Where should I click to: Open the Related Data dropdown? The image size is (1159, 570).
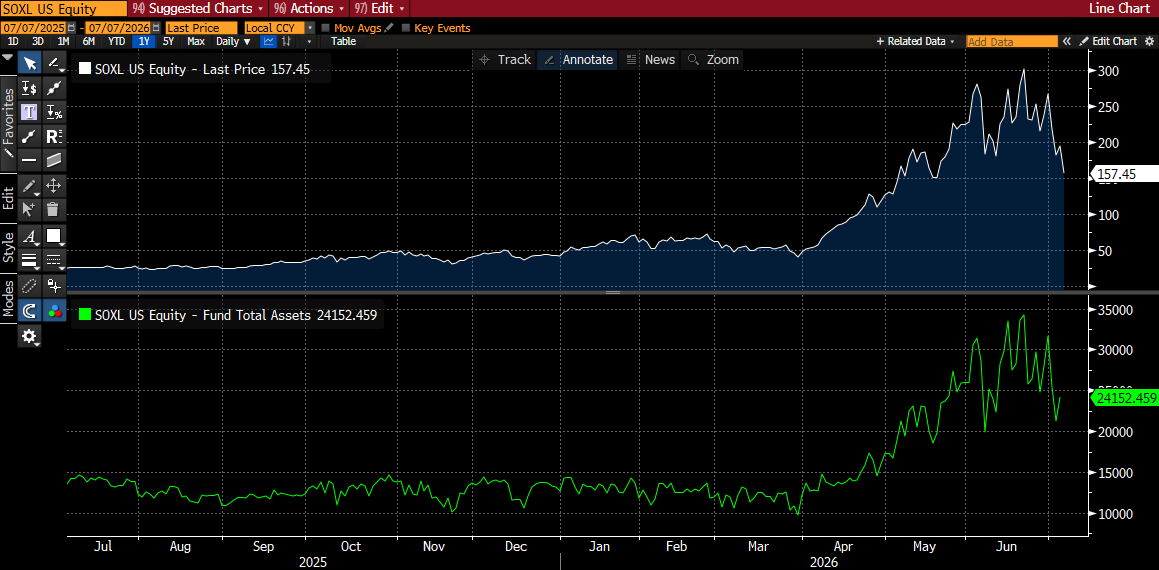(915, 41)
